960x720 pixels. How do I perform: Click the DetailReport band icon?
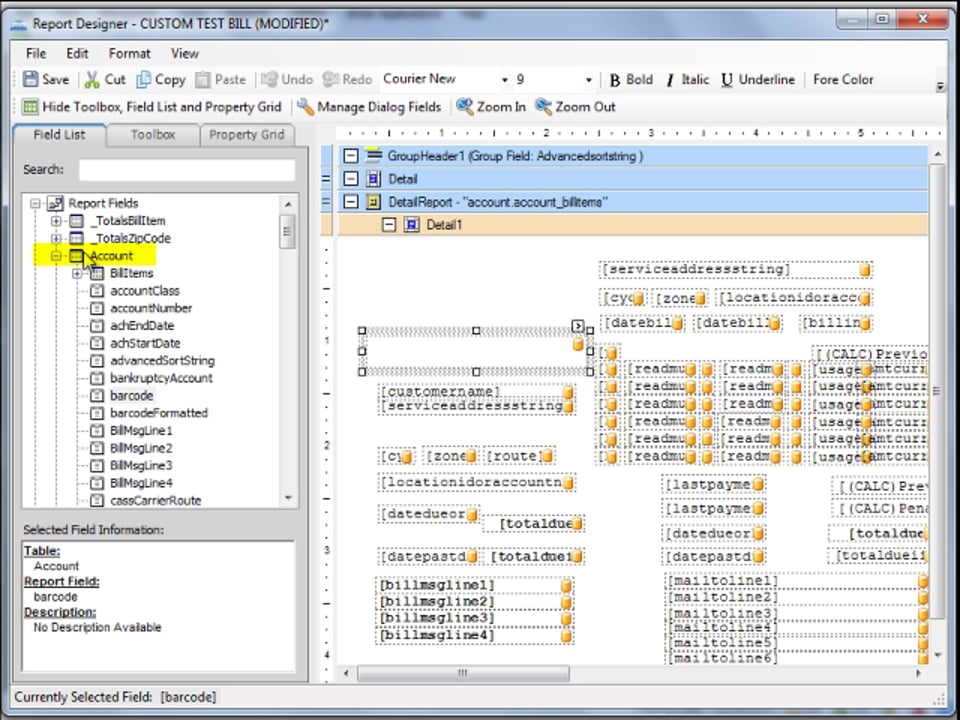tap(373, 201)
